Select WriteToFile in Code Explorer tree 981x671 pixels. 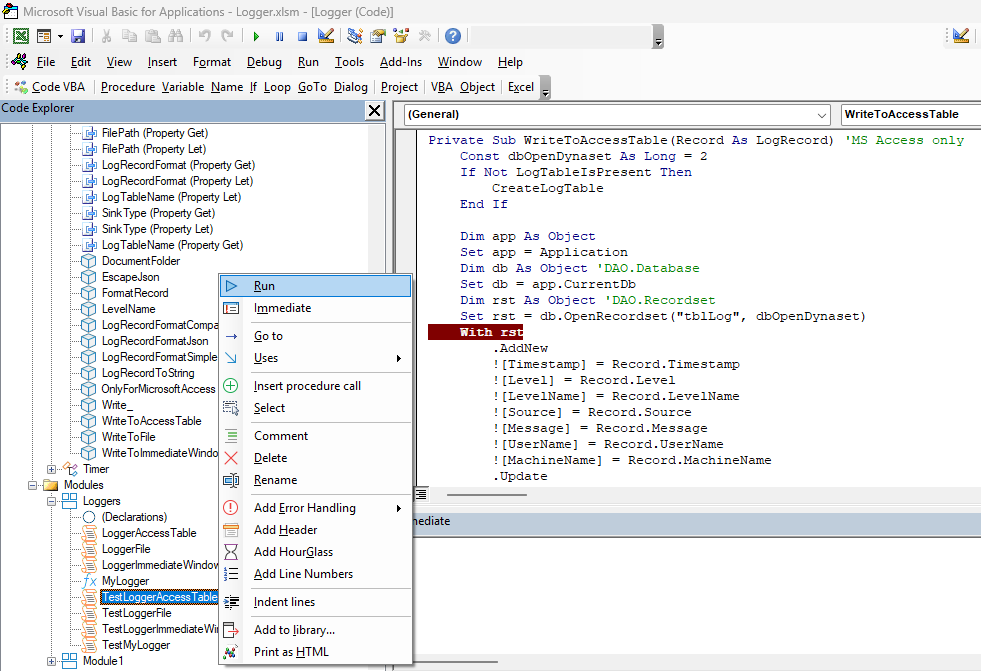coord(128,437)
